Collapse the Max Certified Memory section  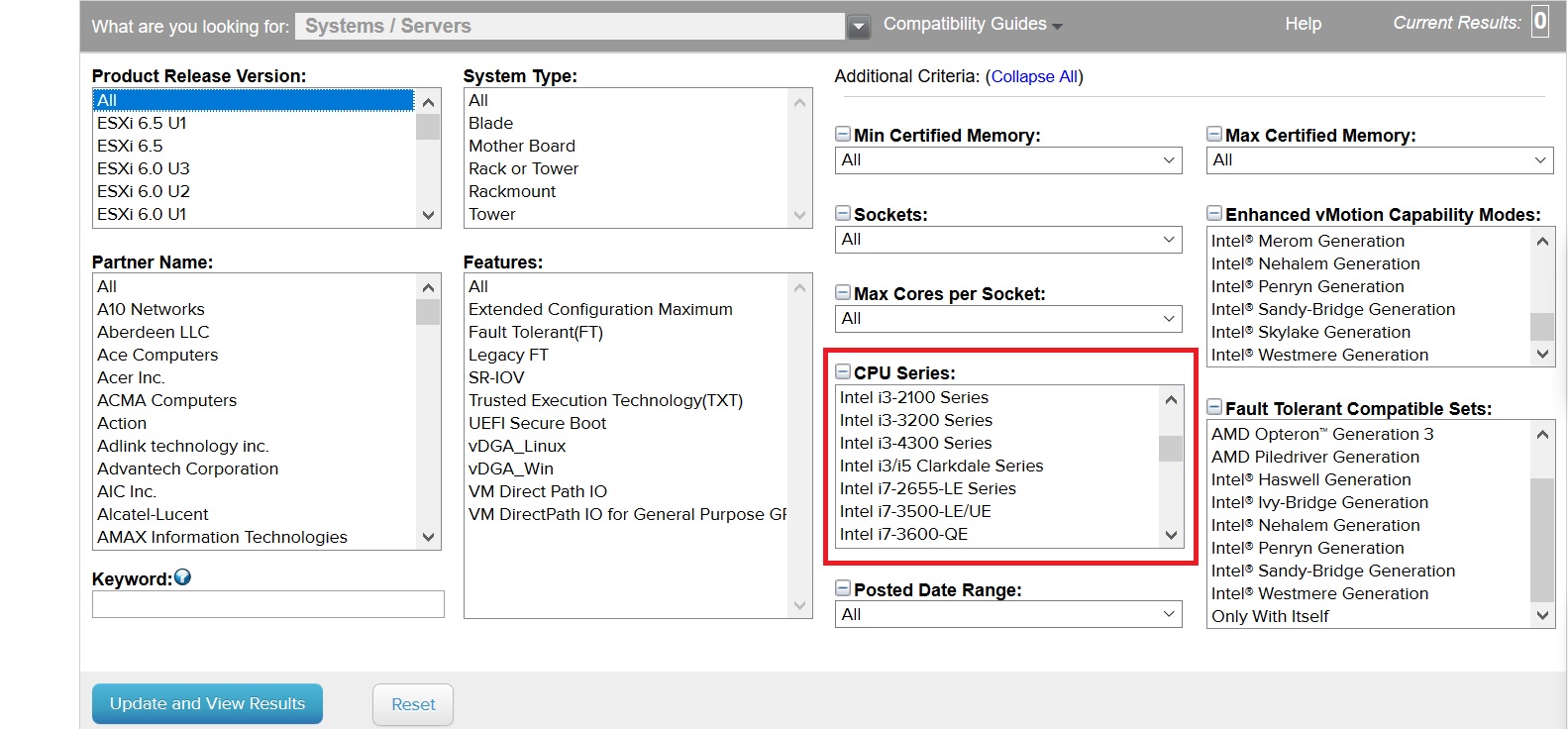coord(1214,135)
